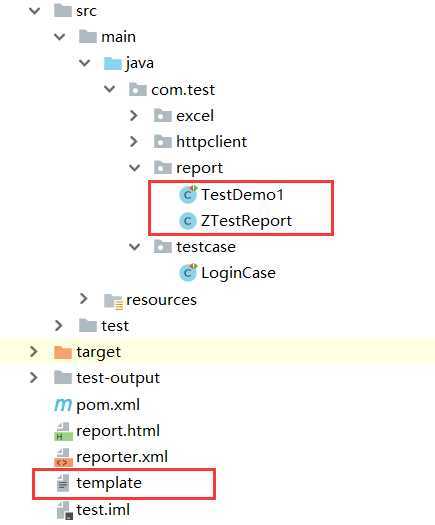The image size is (435, 525).
Task: Collapse the src folder
Action: click(x=34, y=11)
